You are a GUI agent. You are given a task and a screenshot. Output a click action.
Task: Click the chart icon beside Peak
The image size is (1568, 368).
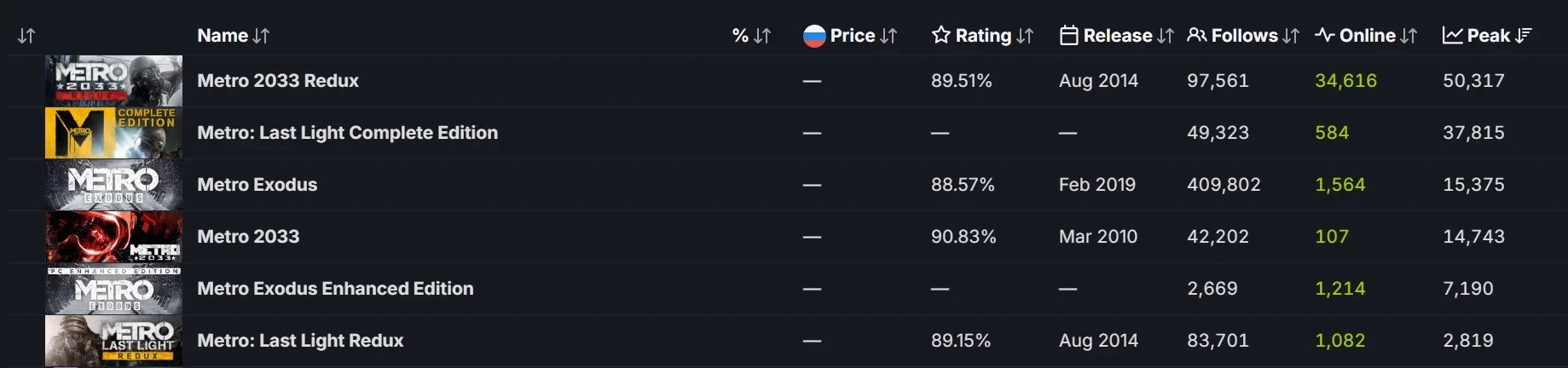coord(1452,35)
